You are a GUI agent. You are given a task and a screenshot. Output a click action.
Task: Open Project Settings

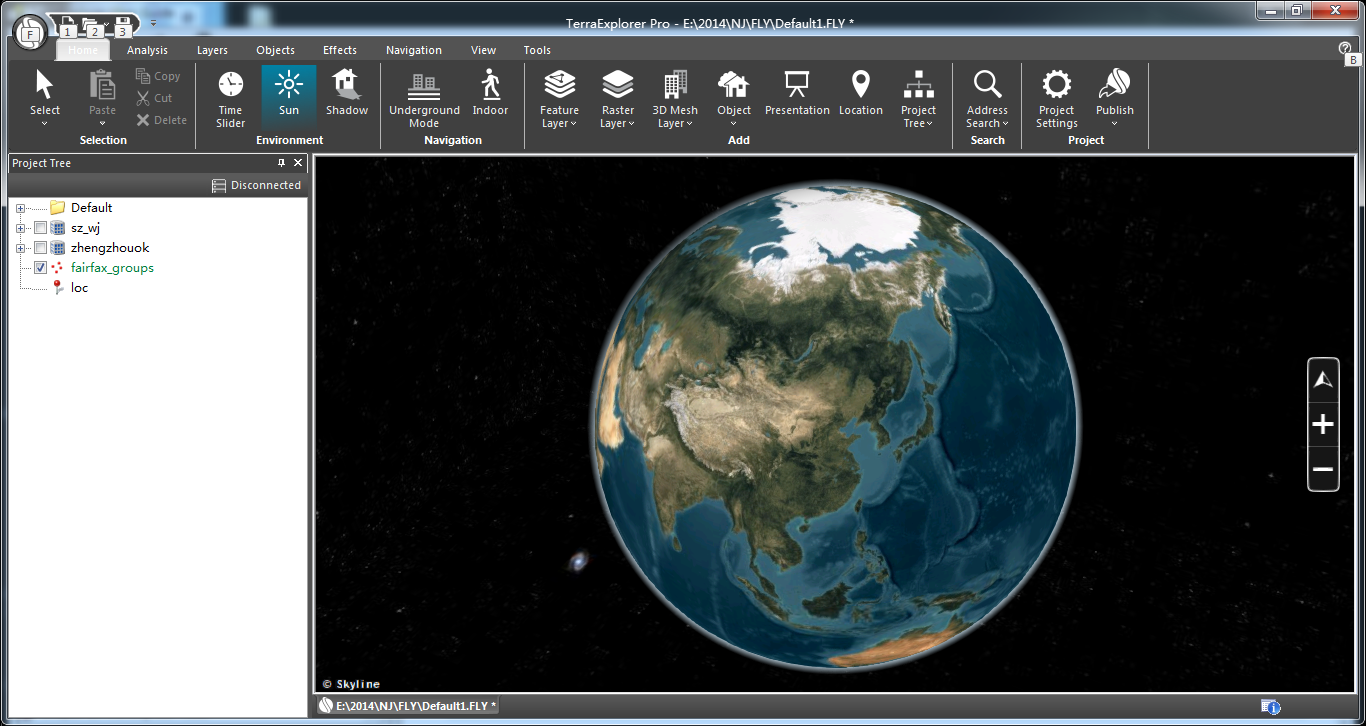coord(1056,98)
